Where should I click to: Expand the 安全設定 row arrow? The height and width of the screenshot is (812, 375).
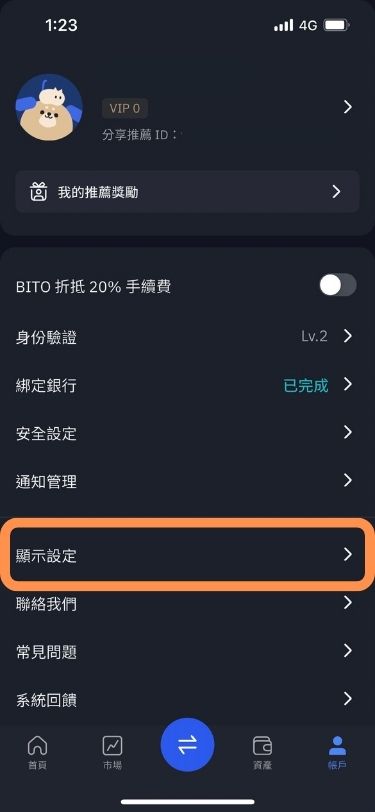348,432
